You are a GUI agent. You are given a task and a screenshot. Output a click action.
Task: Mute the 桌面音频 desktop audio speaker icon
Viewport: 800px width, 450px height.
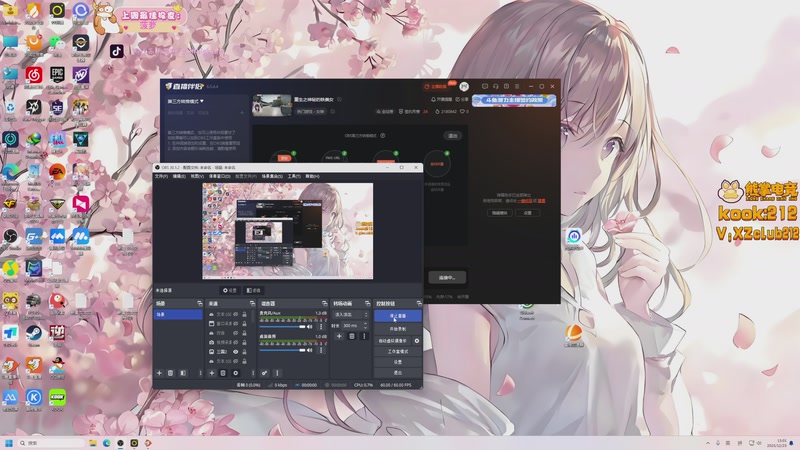point(310,350)
